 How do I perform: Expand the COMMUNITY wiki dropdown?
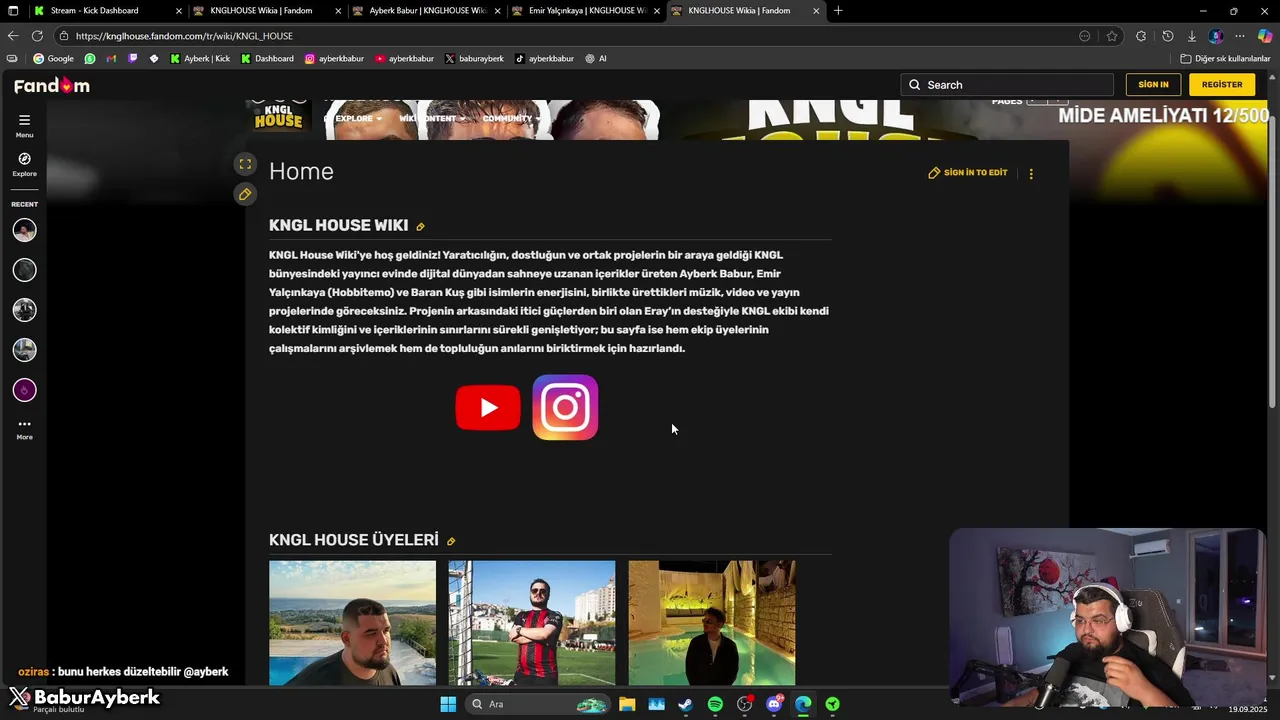(x=511, y=119)
